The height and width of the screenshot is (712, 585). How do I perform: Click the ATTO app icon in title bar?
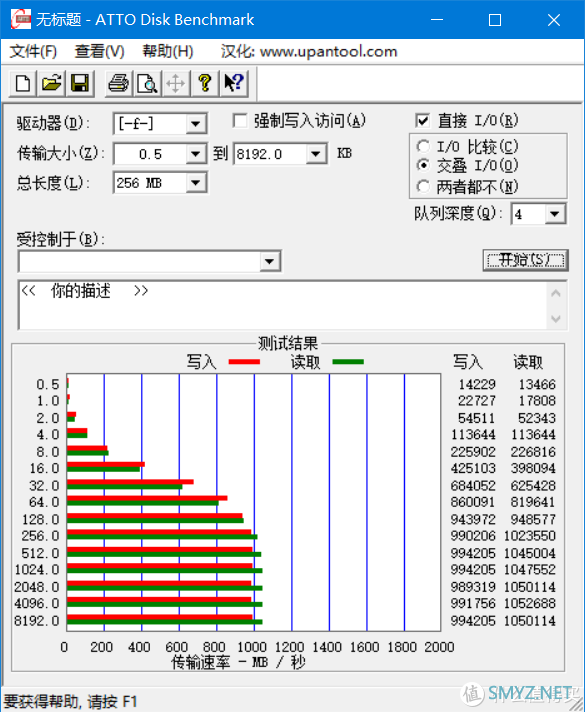pyautogui.click(x=21, y=20)
